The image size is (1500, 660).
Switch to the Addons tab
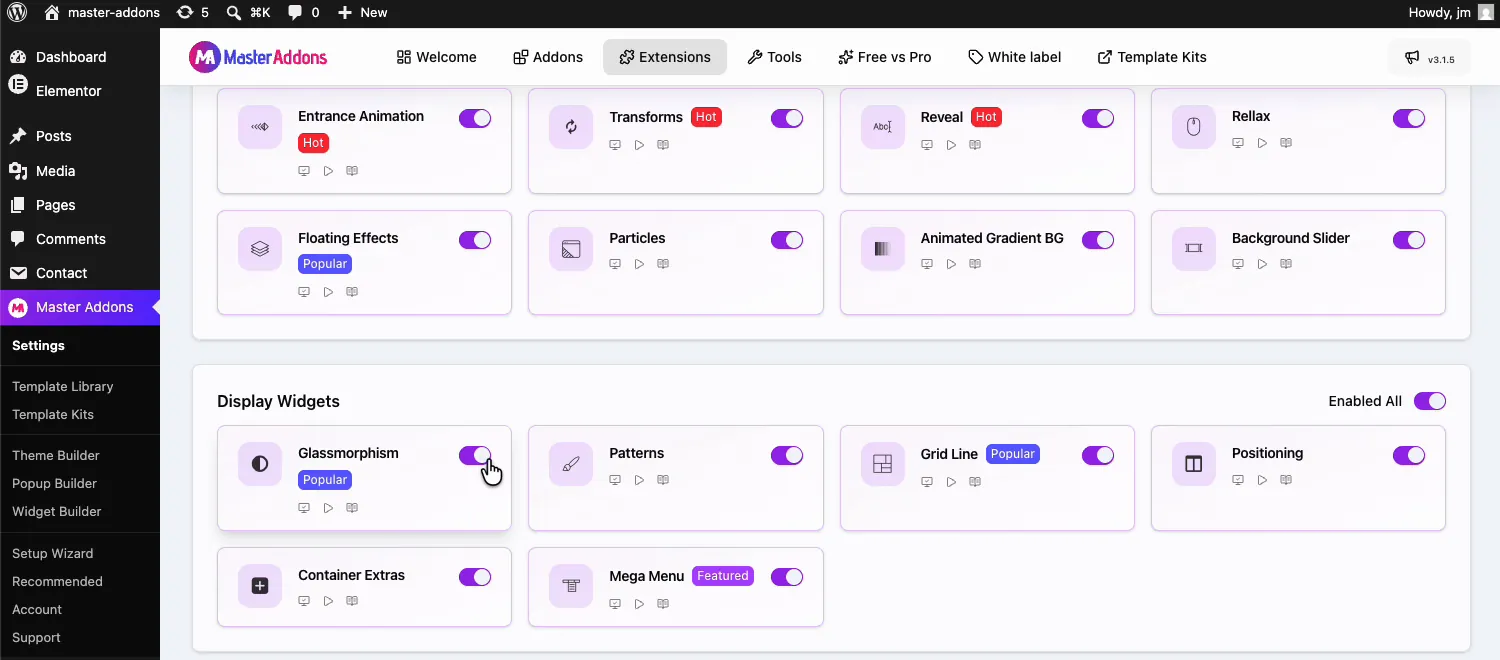(x=548, y=57)
